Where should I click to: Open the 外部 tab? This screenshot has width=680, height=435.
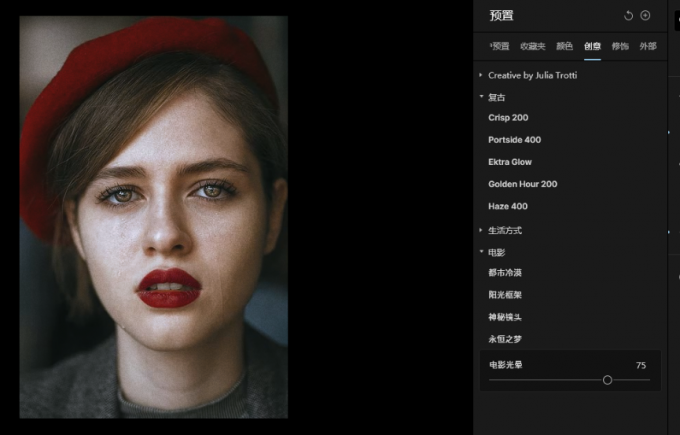coord(648,46)
